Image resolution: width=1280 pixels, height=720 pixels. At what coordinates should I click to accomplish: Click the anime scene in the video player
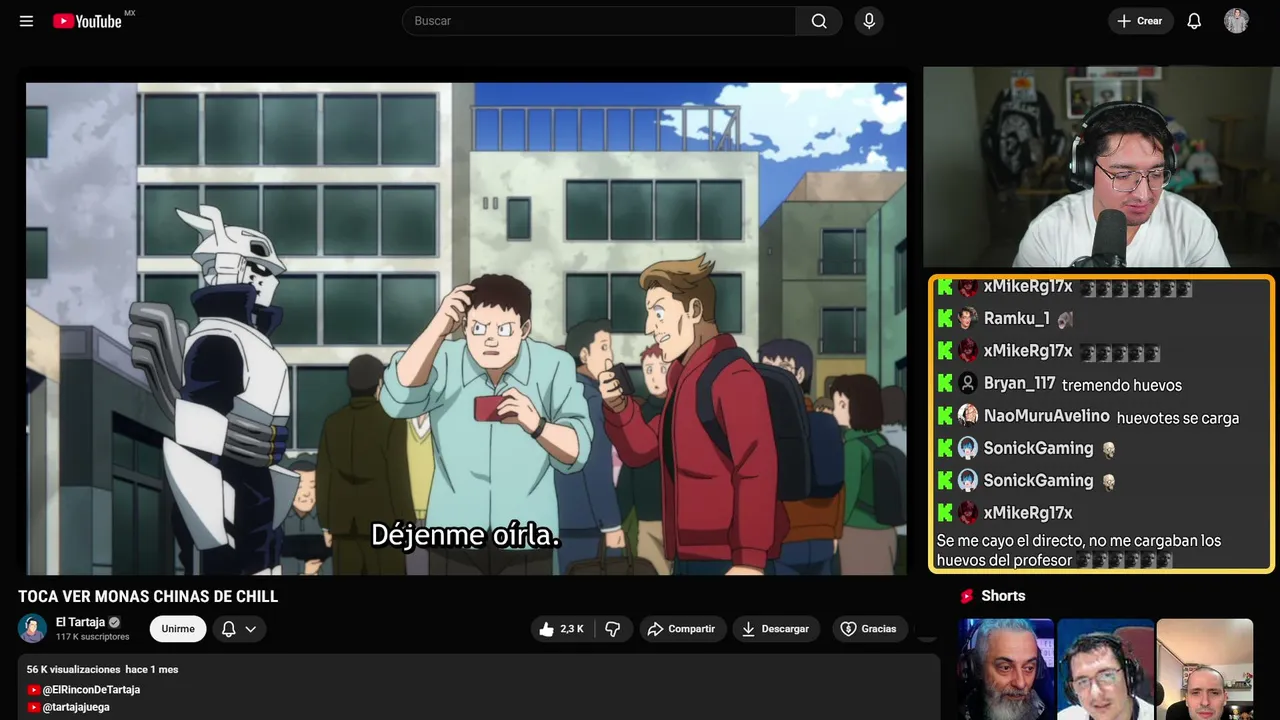(466, 328)
